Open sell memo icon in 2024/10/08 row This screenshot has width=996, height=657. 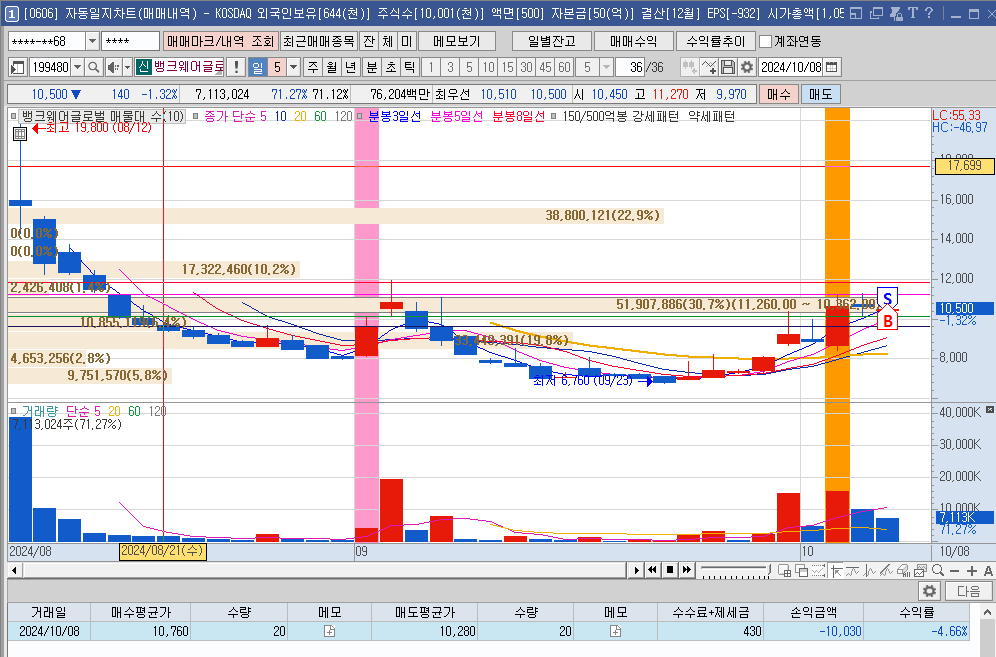[x=615, y=631]
